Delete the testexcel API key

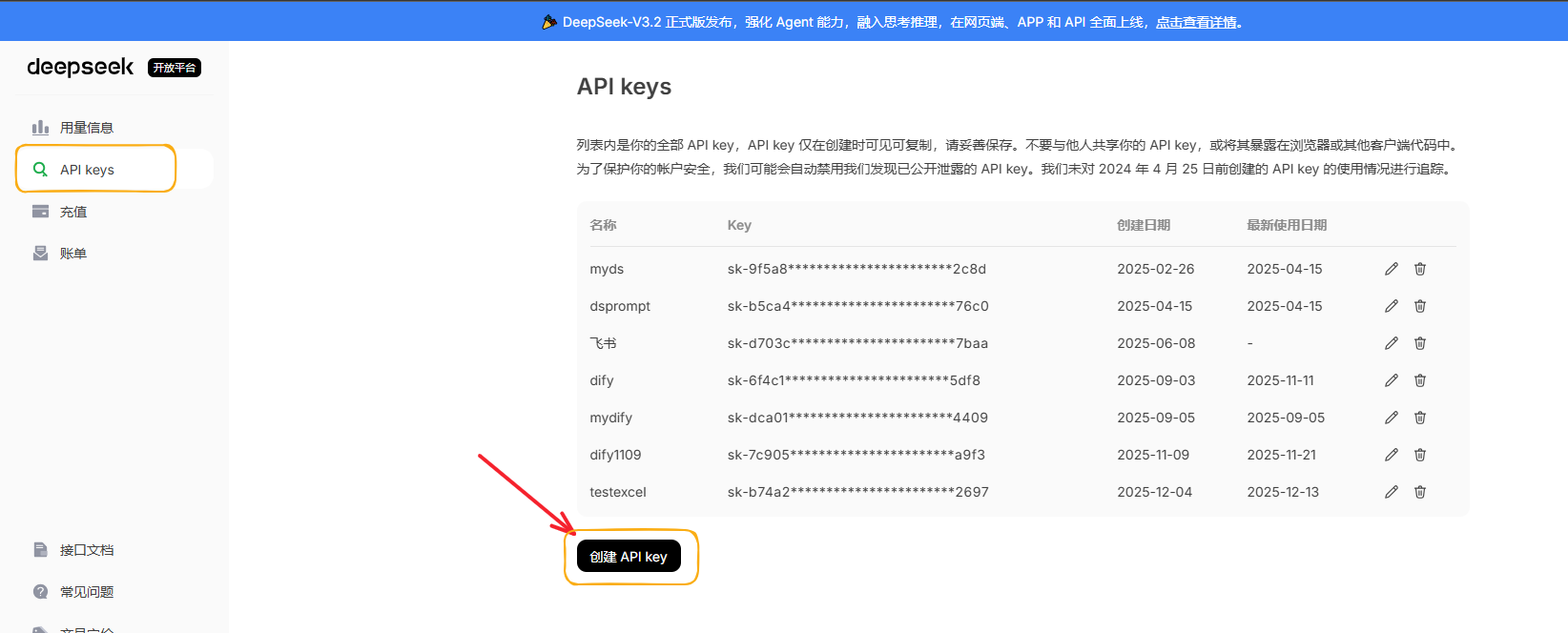(1420, 492)
